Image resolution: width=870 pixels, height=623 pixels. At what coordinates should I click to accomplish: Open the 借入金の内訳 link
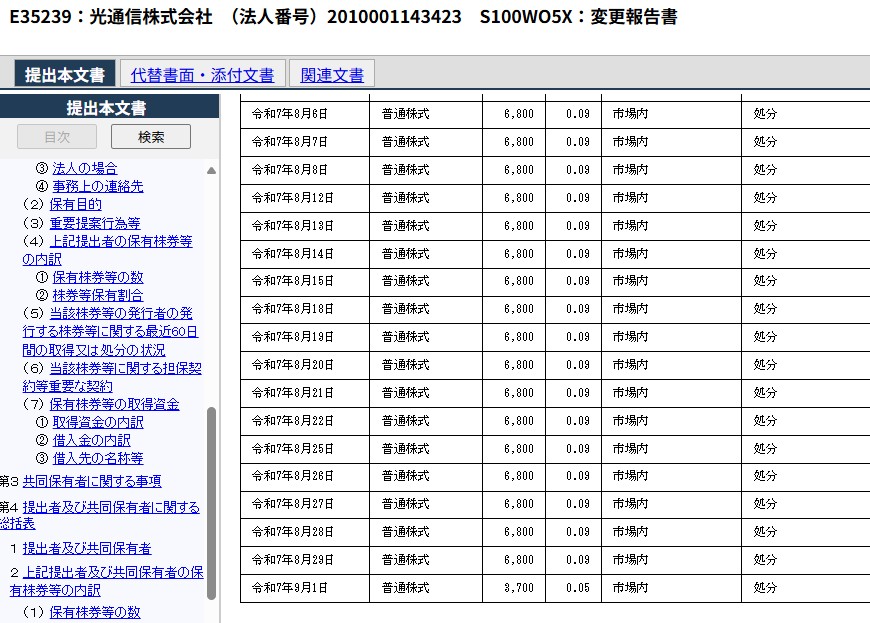click(92, 440)
